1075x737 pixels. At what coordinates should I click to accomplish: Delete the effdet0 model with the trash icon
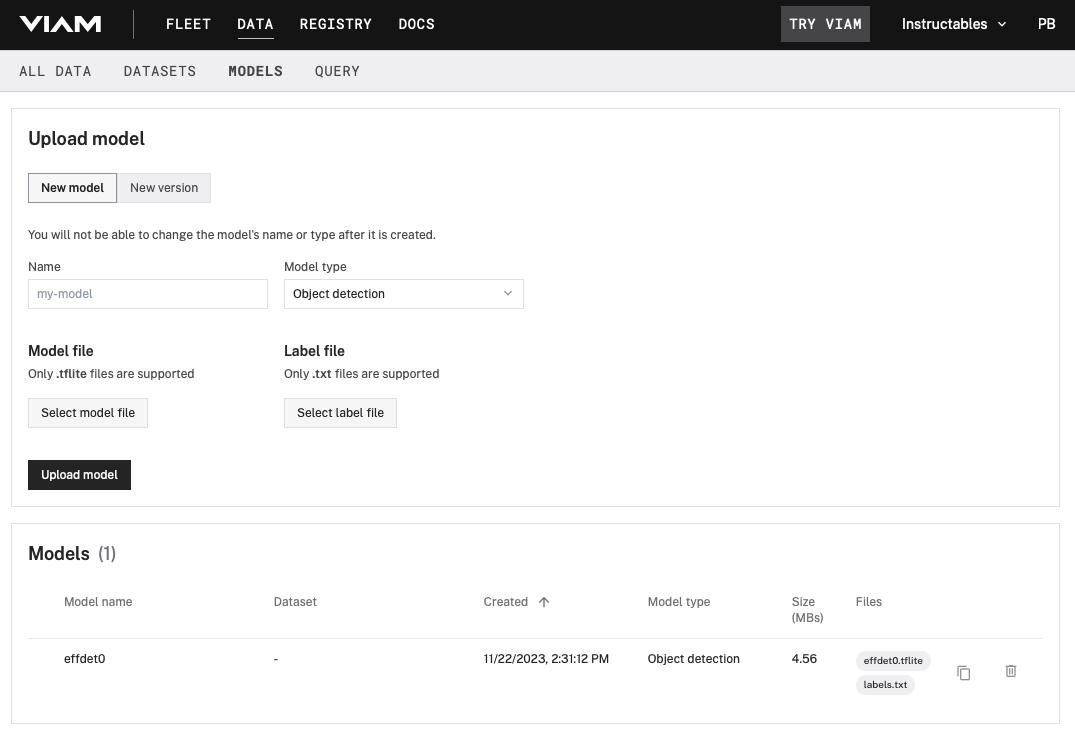1011,671
